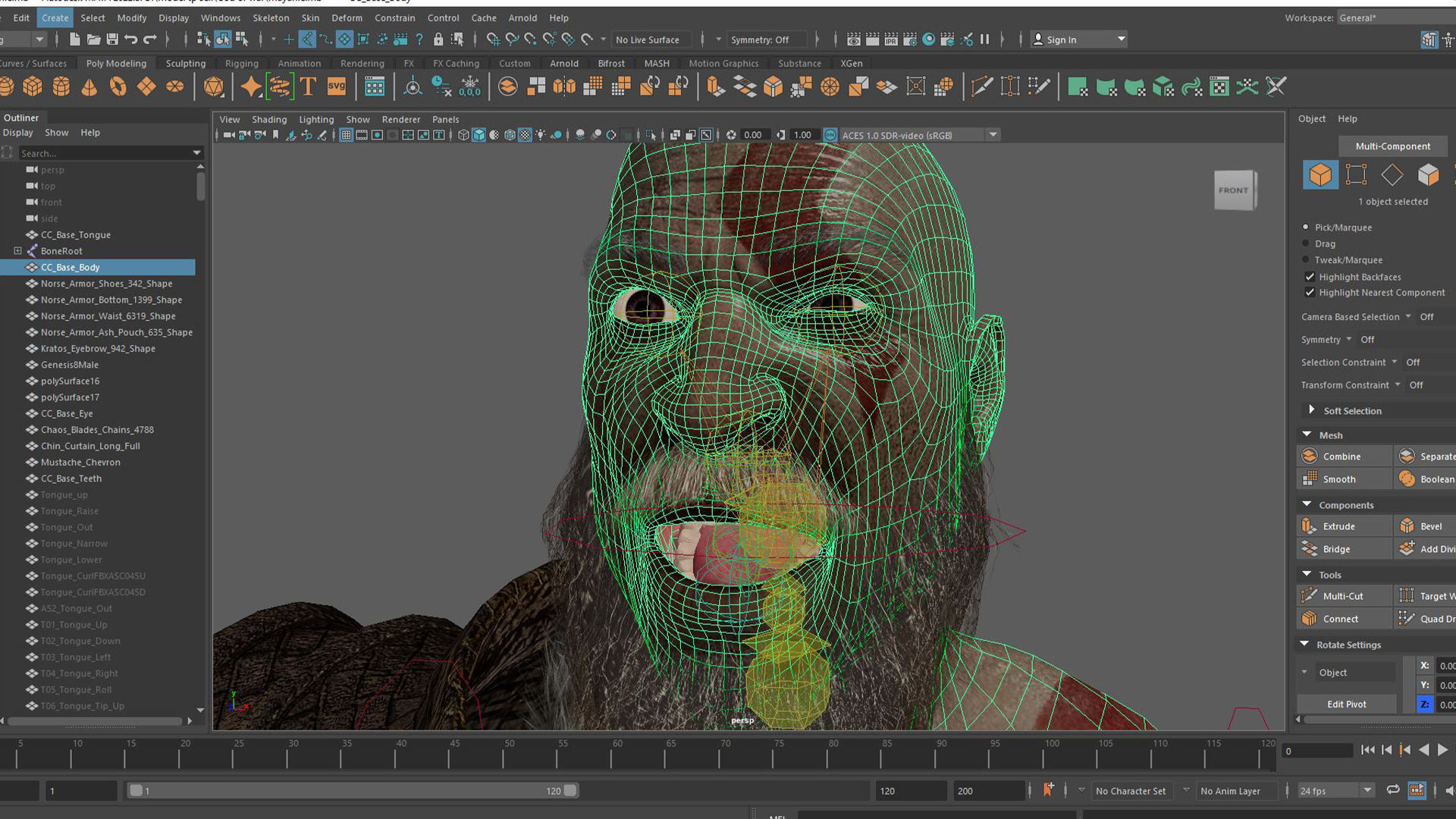This screenshot has height=819, width=1456.
Task: Expand the BoneRoot tree node
Action: 17,251
